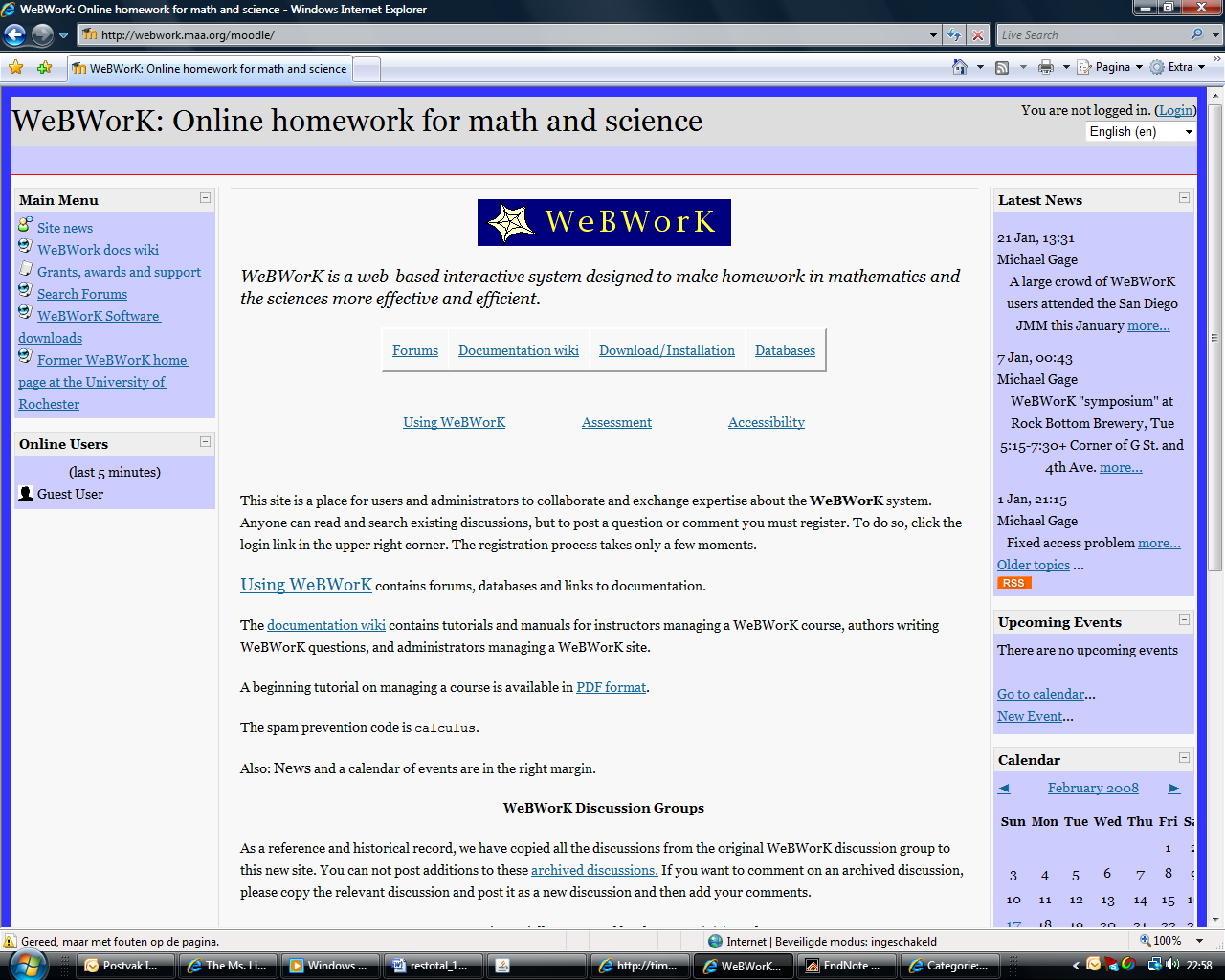Open the Assessment link
1225x980 pixels.
pyautogui.click(x=616, y=422)
